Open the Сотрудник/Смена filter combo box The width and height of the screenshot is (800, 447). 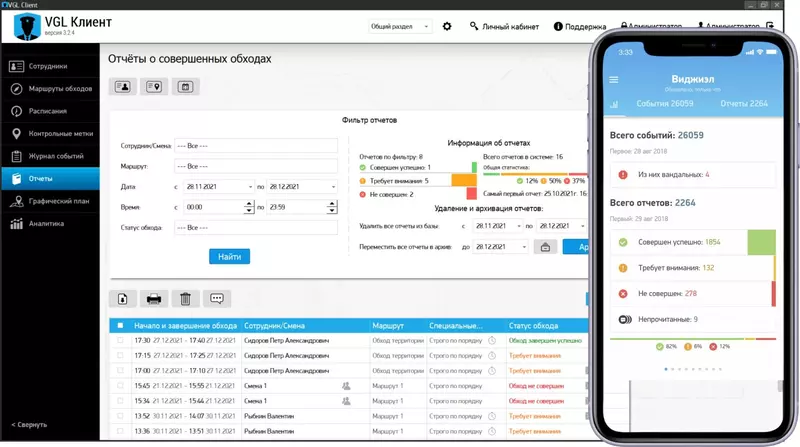pos(256,145)
